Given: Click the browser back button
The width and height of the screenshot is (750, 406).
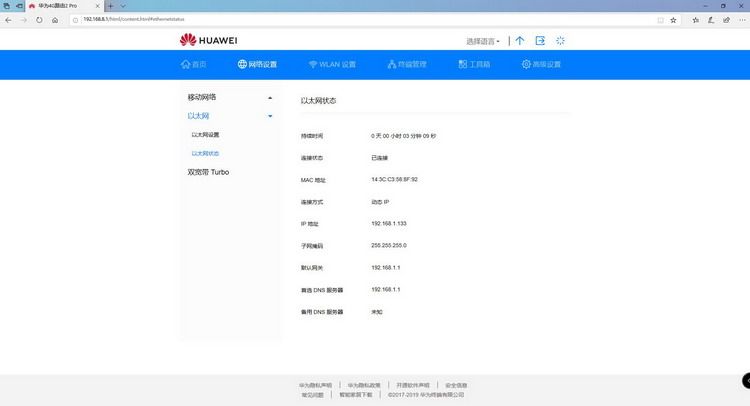Looking at the screenshot, I should (8, 20).
